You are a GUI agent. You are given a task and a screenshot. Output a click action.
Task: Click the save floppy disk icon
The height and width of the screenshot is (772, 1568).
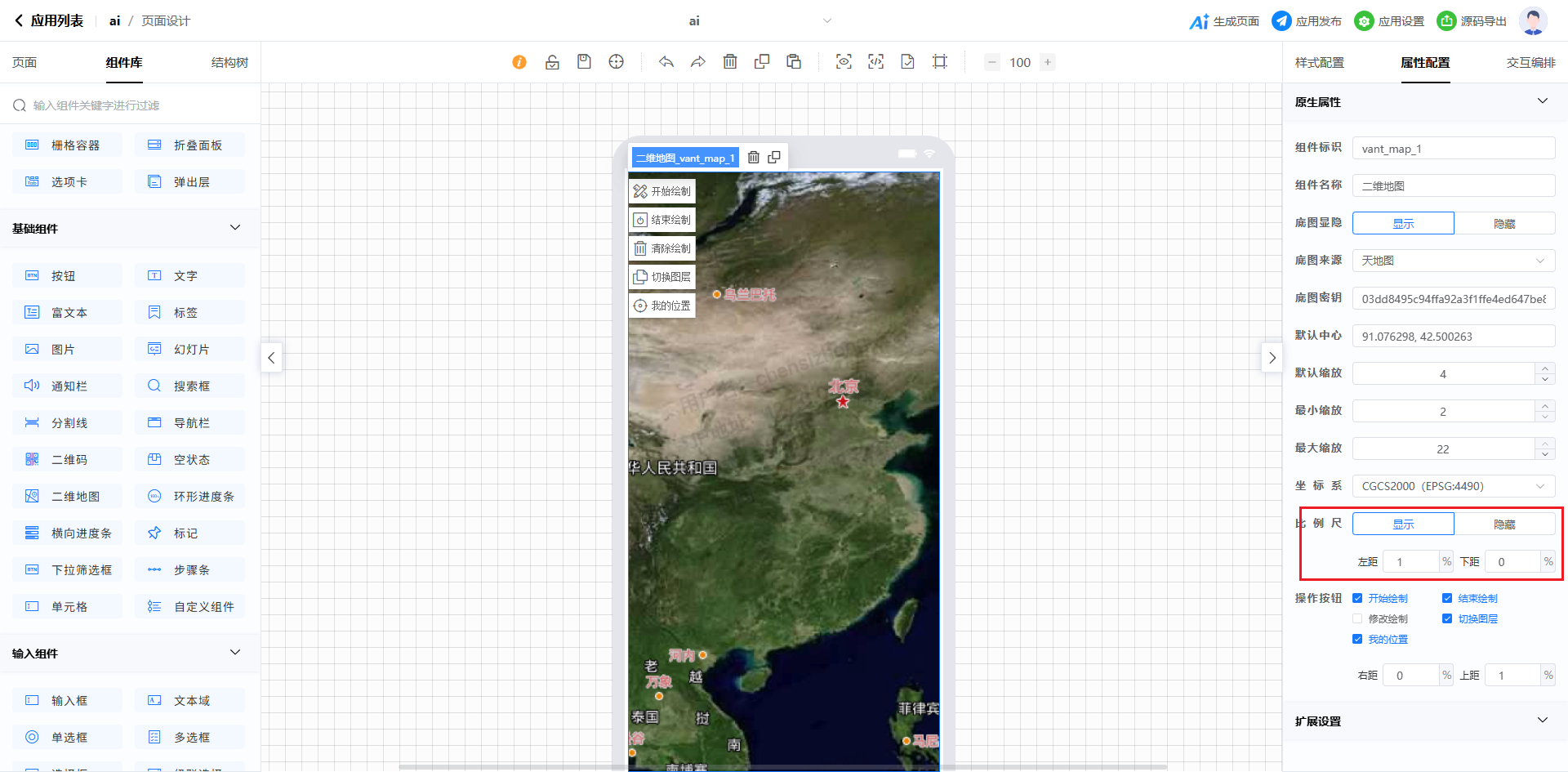(x=584, y=62)
